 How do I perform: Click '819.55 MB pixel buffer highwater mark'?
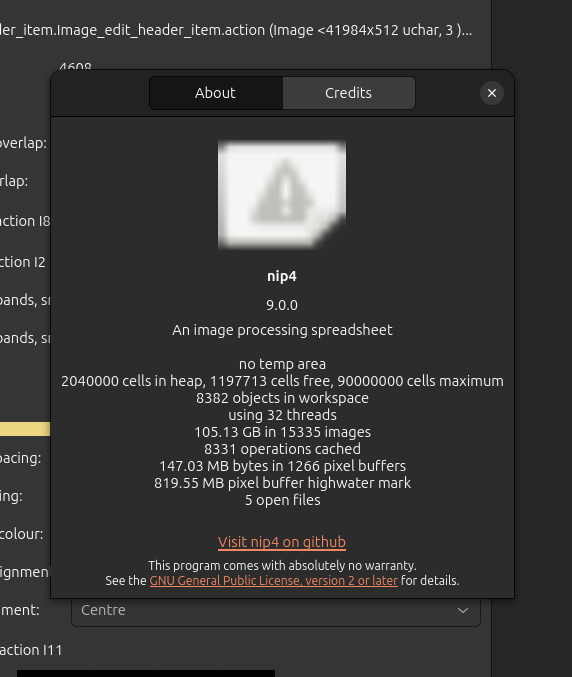[282, 483]
